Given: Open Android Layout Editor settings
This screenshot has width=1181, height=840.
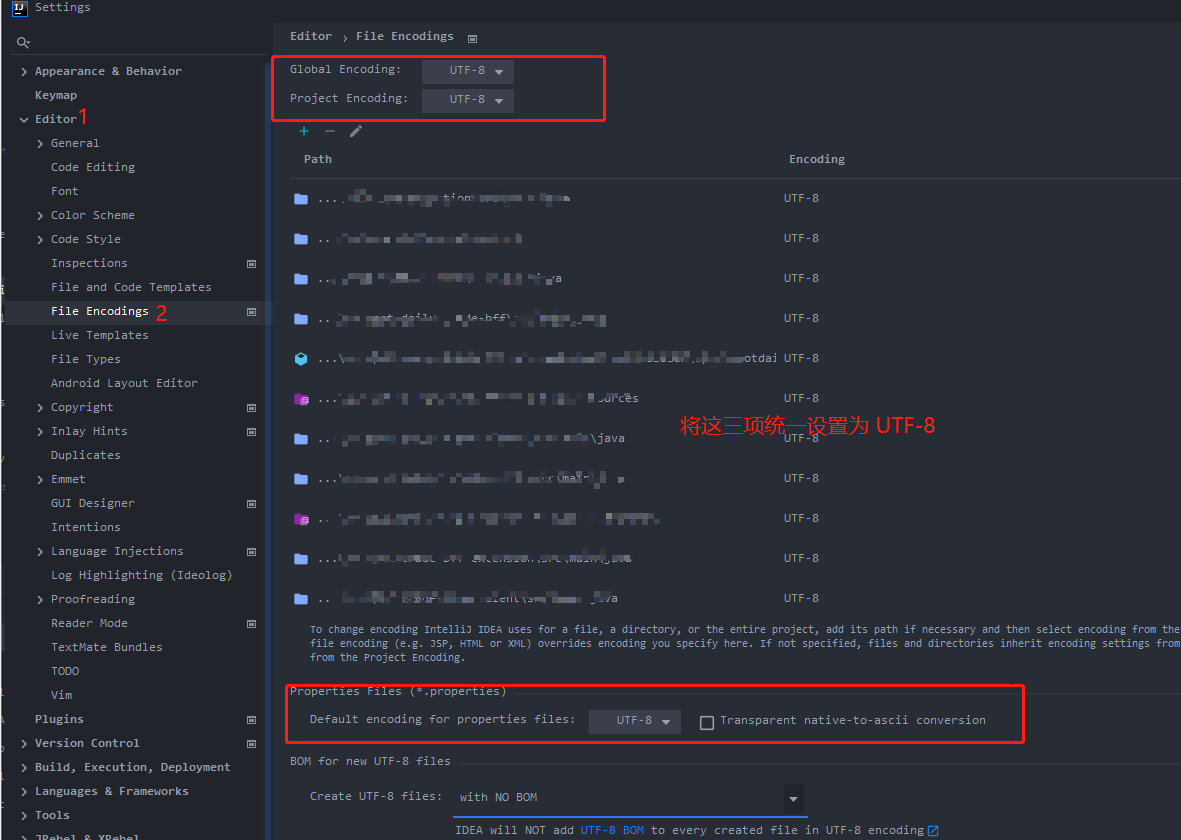Looking at the screenshot, I should click(x=124, y=383).
